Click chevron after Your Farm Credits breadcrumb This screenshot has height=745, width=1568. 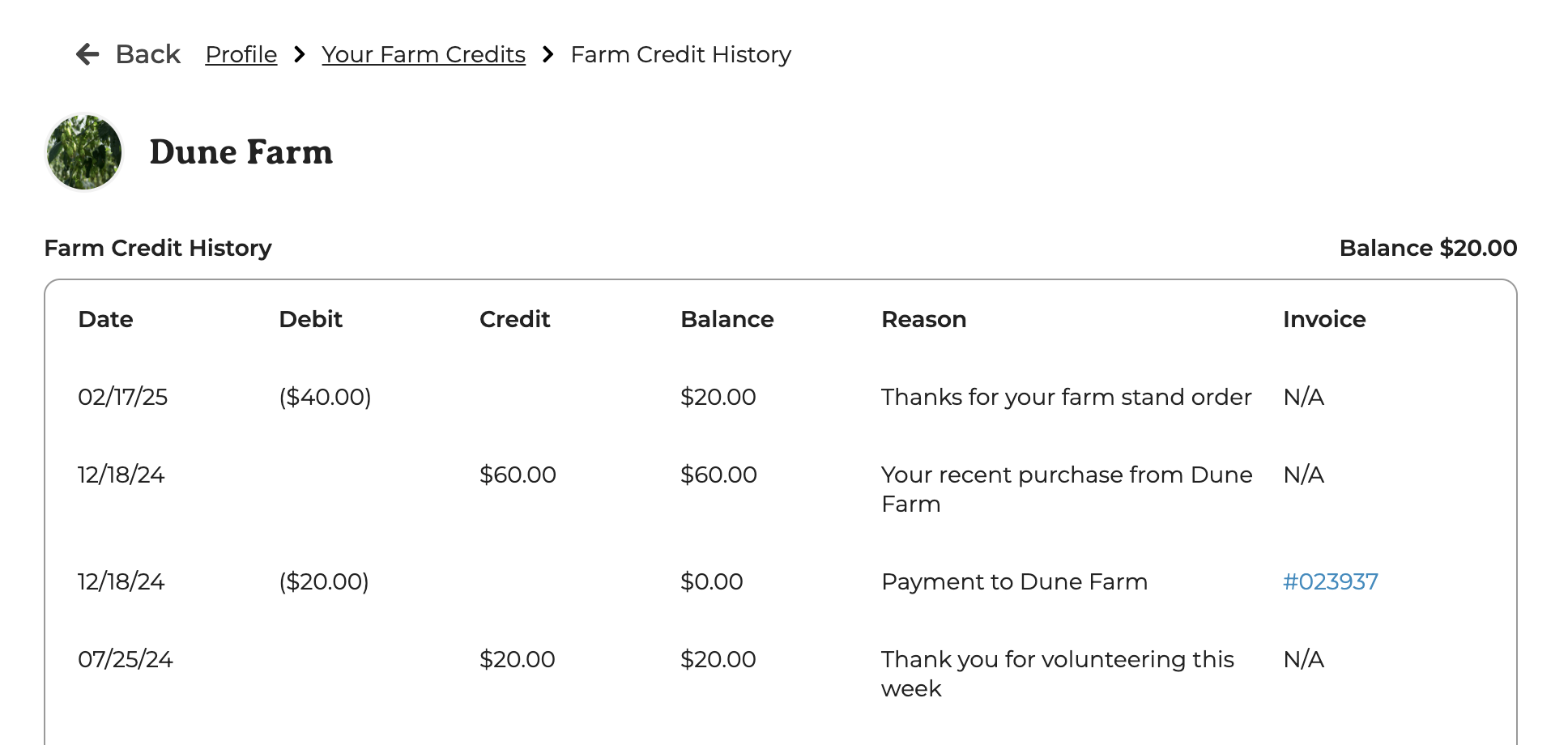pyautogui.click(x=548, y=54)
